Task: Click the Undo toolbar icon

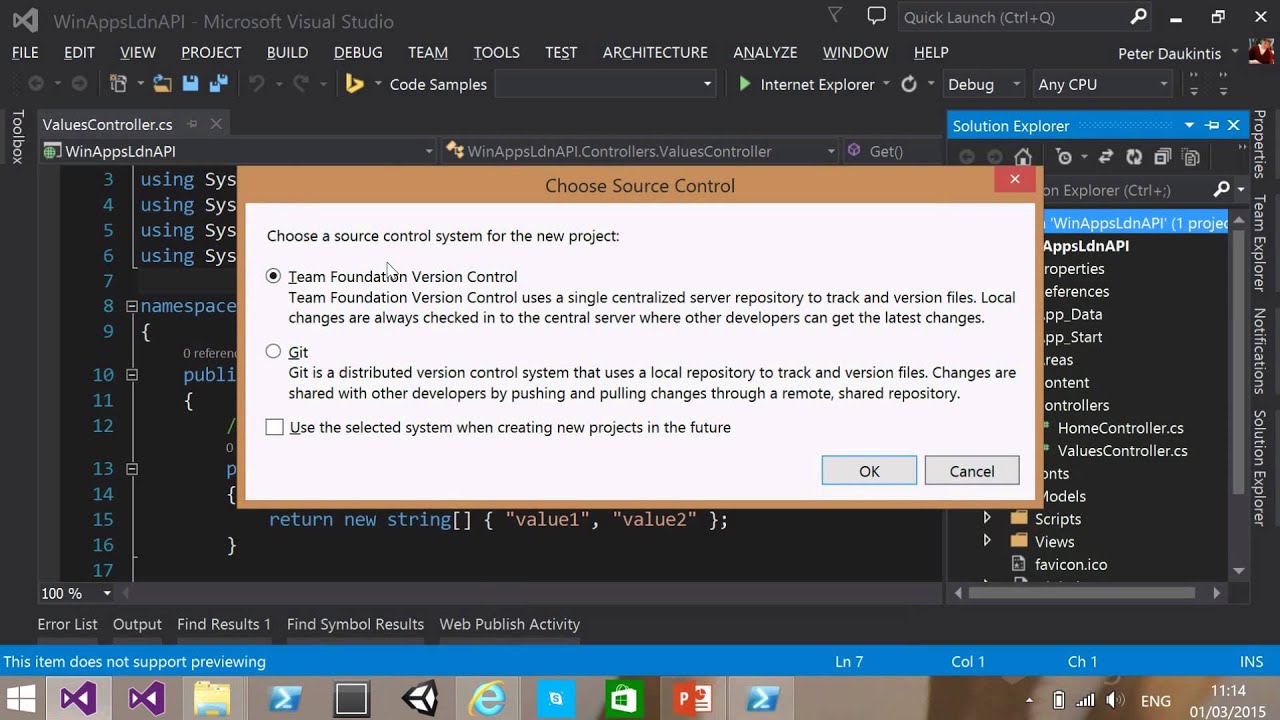Action: click(257, 84)
